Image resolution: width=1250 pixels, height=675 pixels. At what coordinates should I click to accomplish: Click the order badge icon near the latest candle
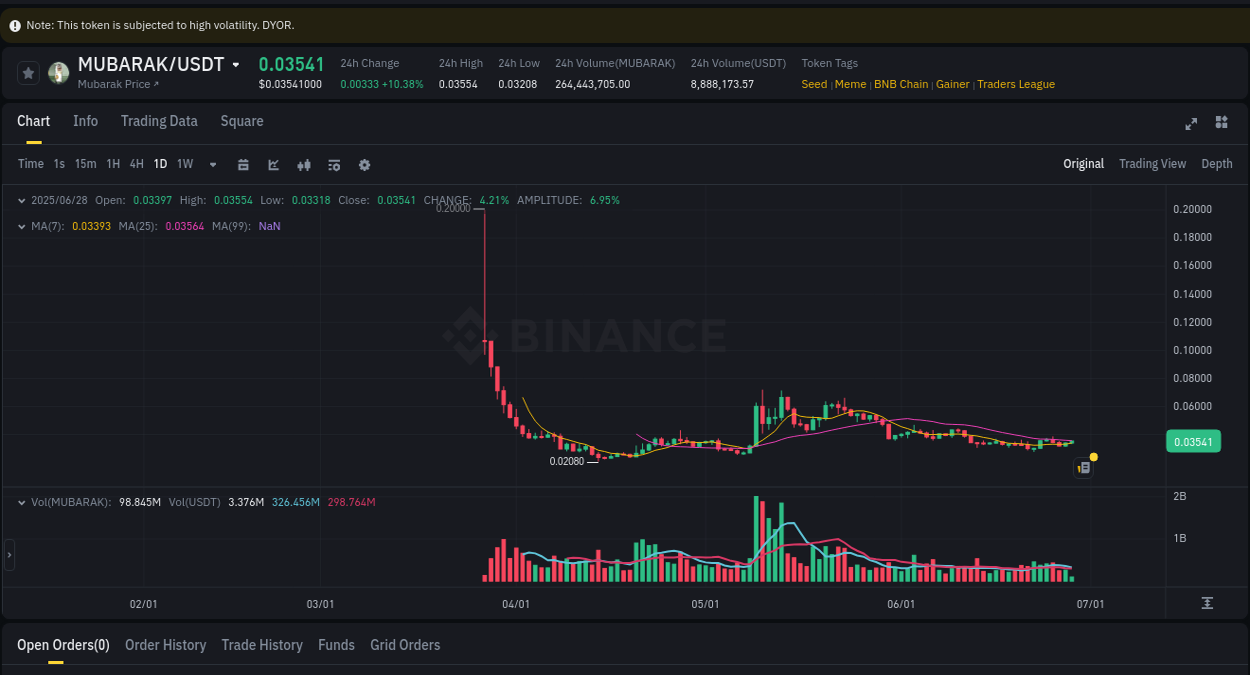(1083, 467)
